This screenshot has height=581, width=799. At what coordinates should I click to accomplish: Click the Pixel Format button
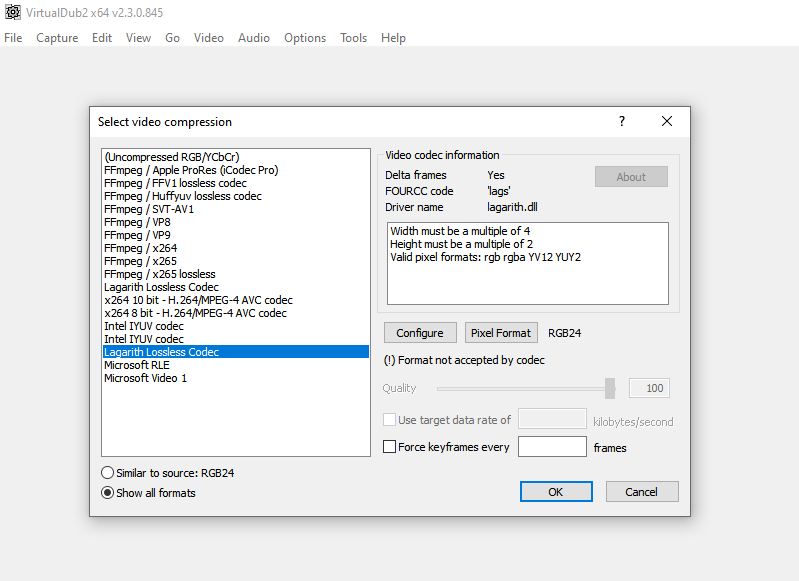pos(501,333)
